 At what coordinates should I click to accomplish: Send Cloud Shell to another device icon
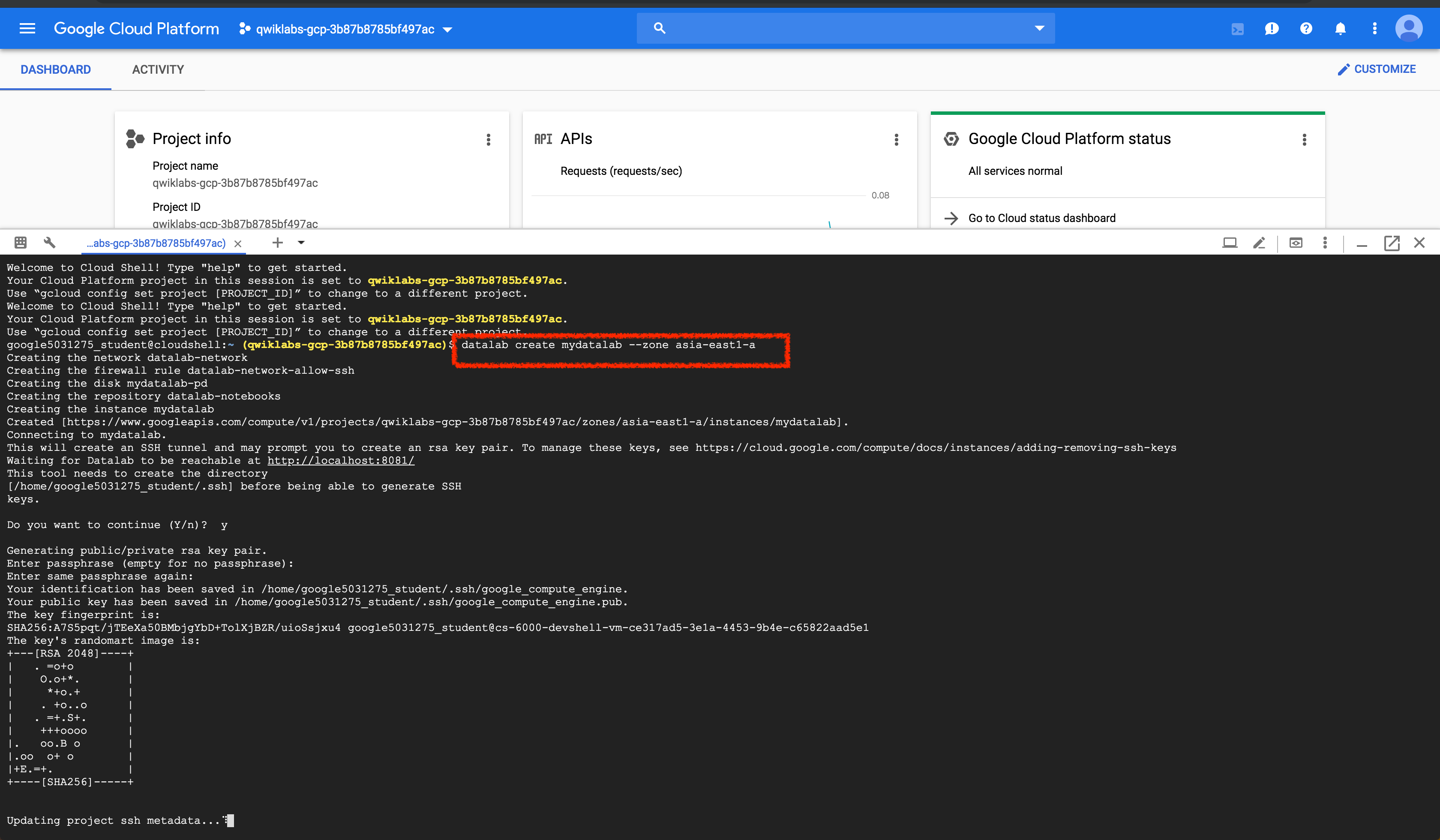(x=1229, y=242)
